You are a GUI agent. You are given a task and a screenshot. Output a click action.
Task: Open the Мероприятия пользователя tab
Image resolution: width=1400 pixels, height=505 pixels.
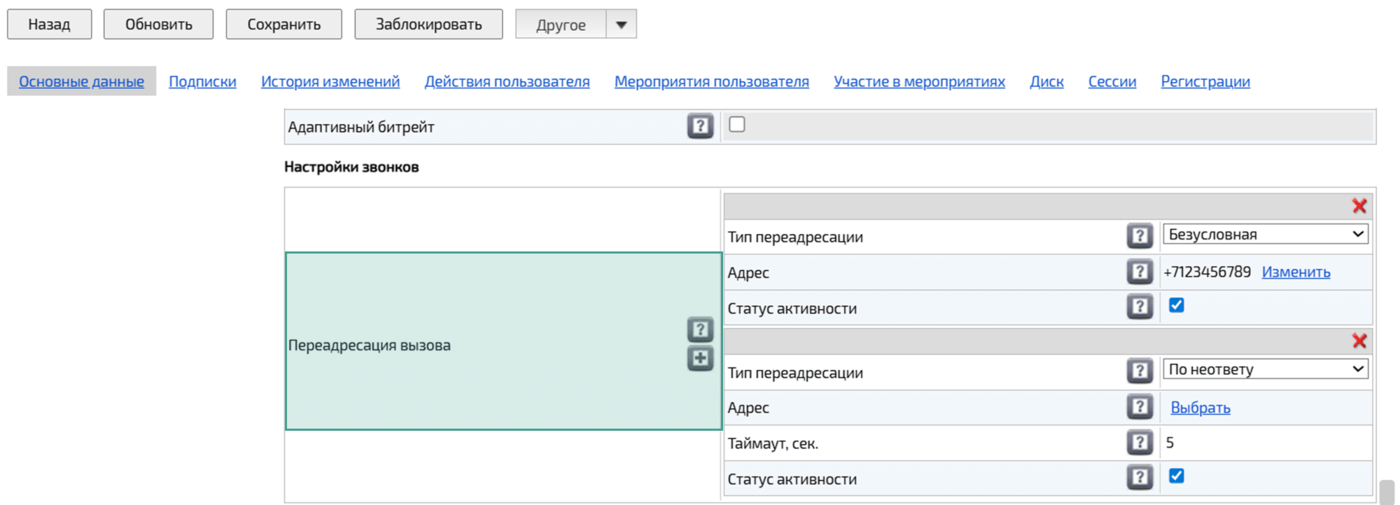point(712,82)
